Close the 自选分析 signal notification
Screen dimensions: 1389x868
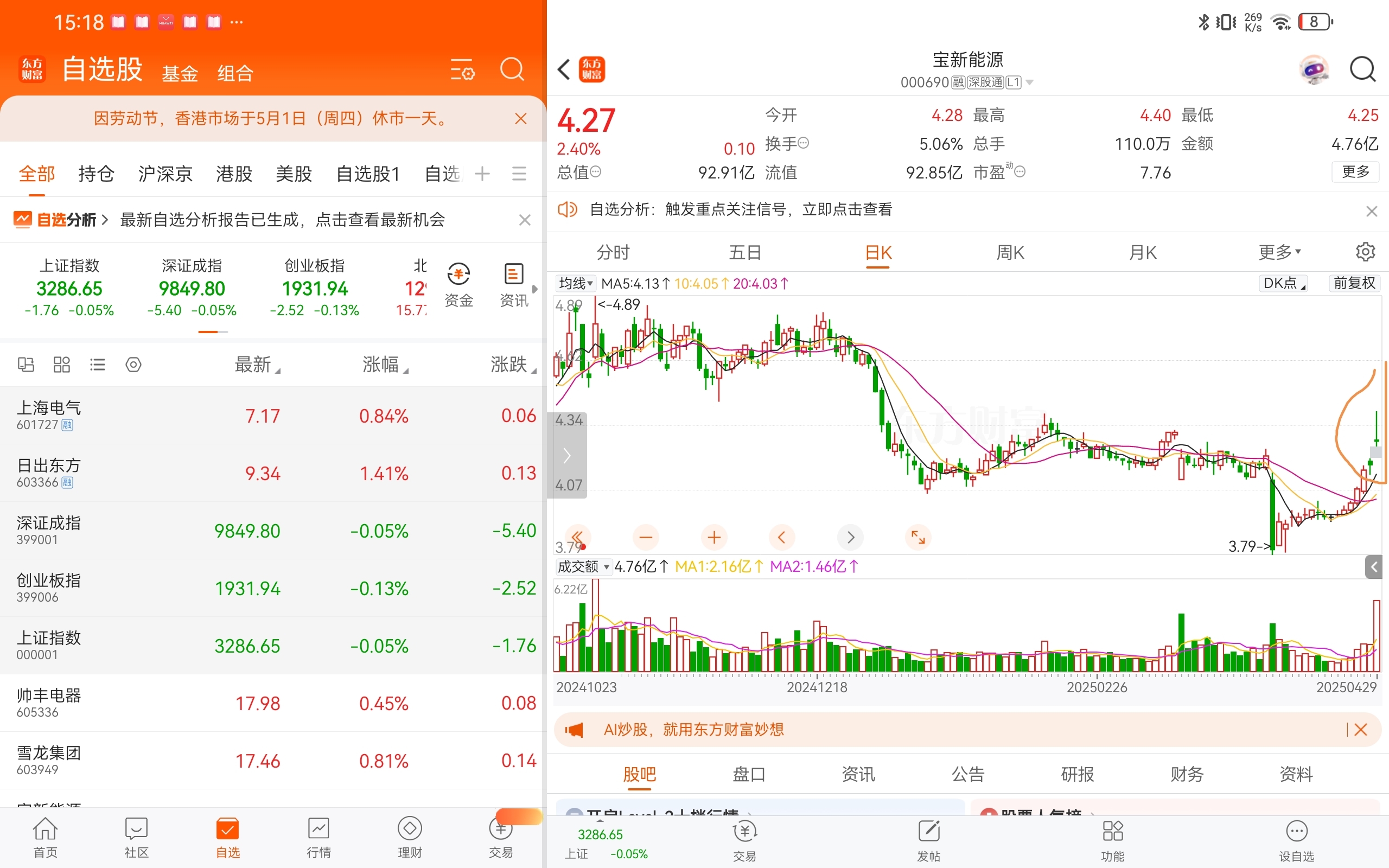tap(1372, 211)
